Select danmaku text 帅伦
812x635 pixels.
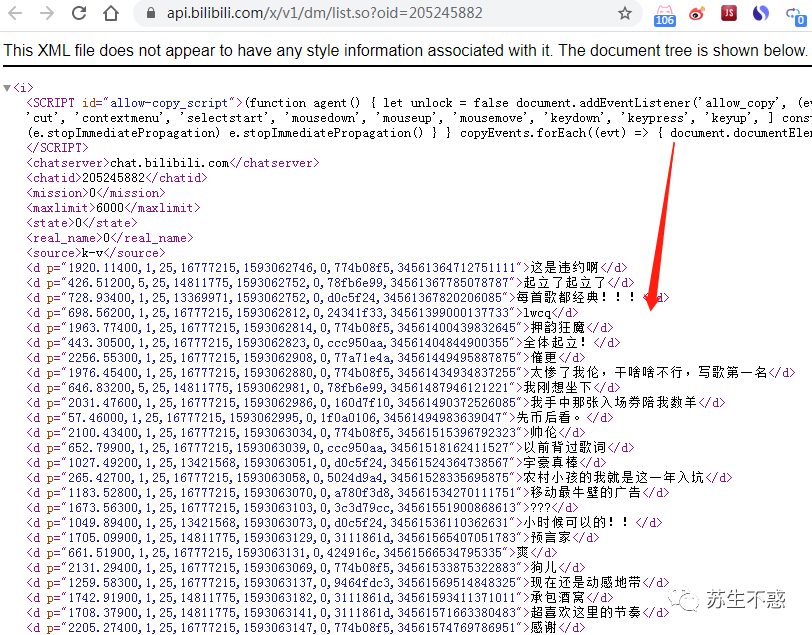click(x=544, y=432)
